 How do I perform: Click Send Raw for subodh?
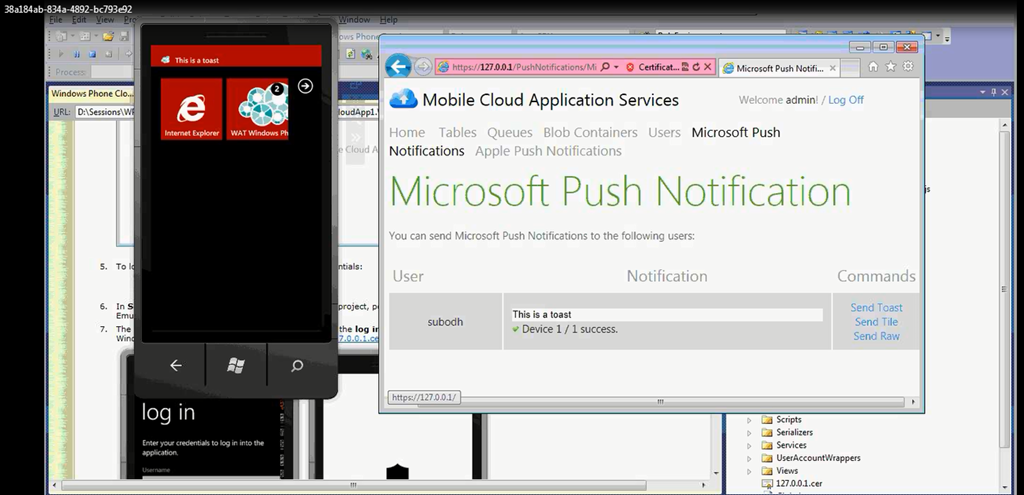point(876,336)
